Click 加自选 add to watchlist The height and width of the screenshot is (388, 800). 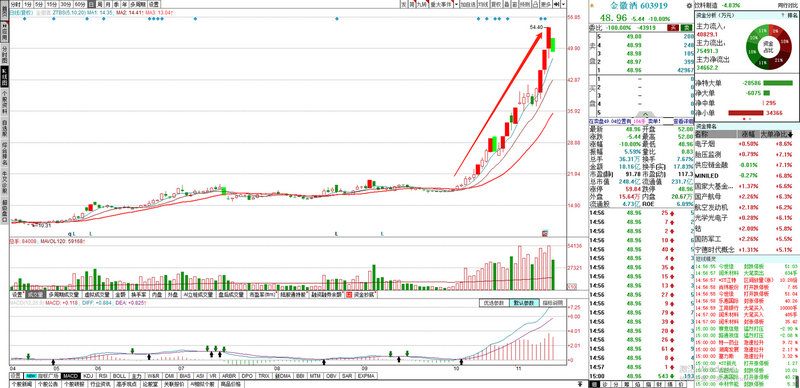468,4
